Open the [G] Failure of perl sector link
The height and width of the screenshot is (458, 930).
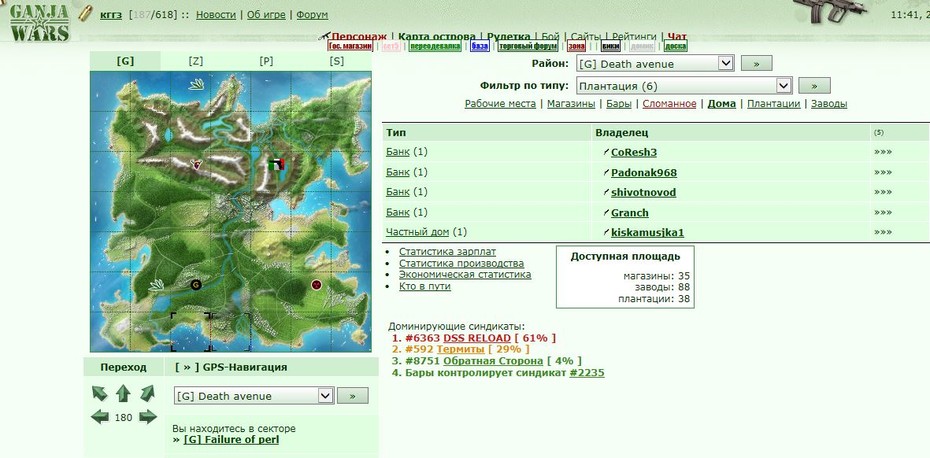231,440
